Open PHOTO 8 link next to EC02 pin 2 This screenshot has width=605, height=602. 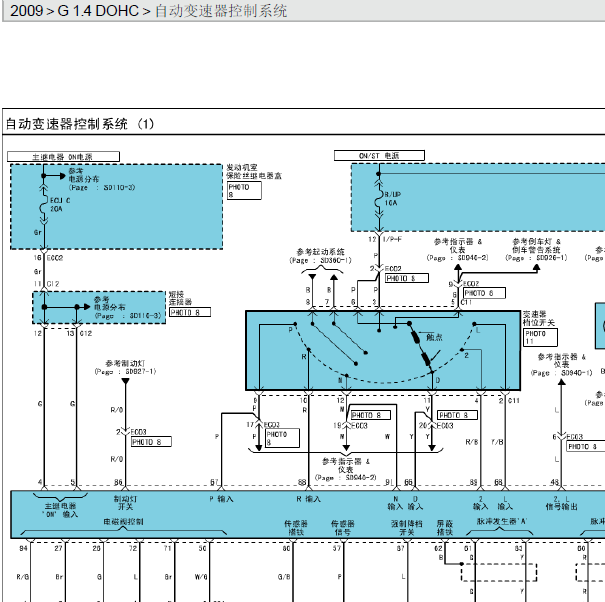tap(407, 278)
